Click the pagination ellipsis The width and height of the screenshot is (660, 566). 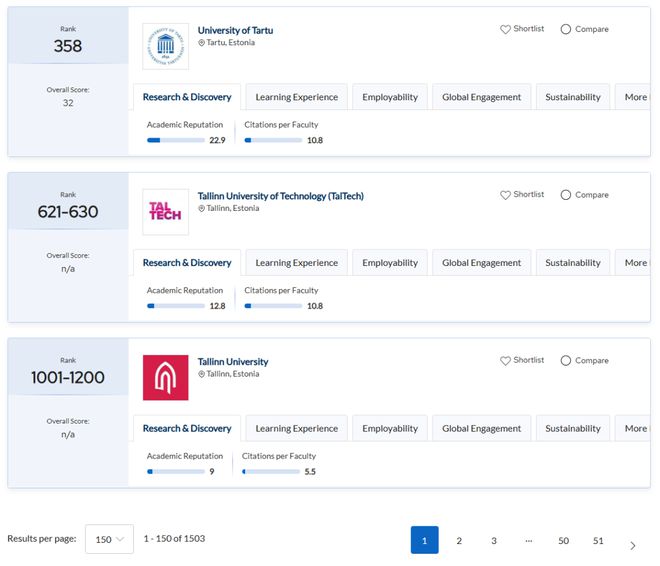click(529, 540)
